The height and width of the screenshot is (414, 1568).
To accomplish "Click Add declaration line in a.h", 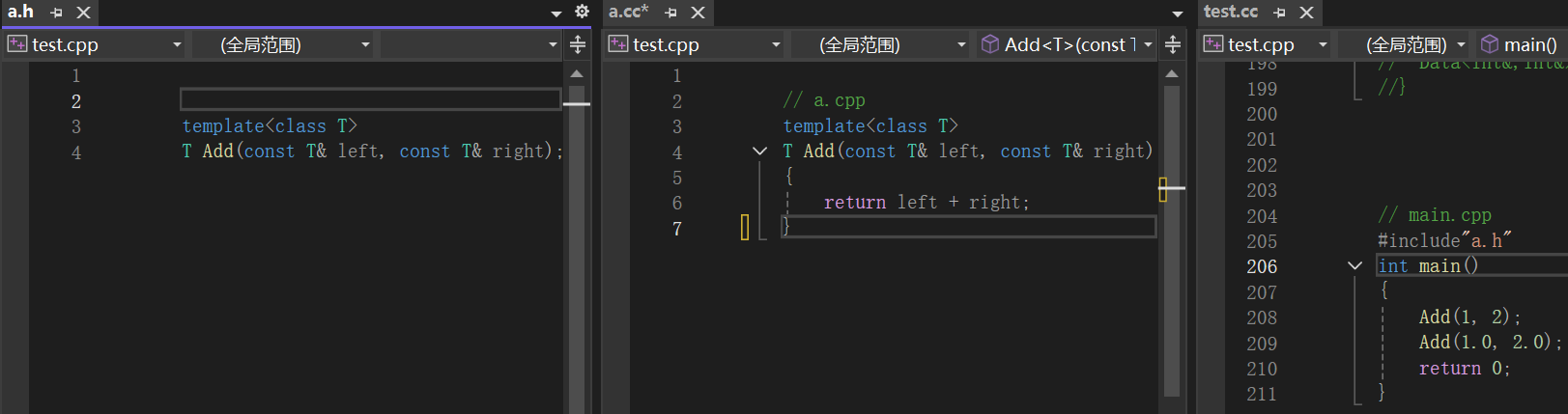I will [x=372, y=152].
